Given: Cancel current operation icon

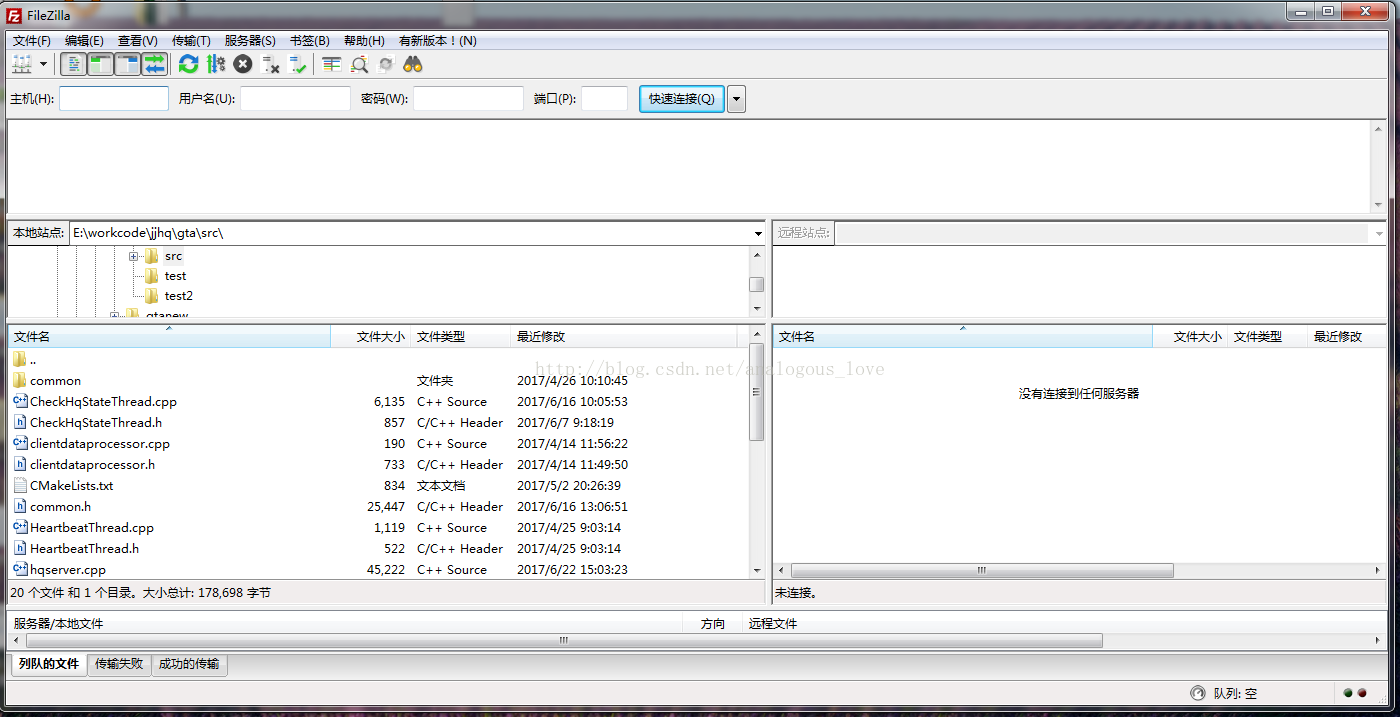Looking at the screenshot, I should click(x=243, y=64).
